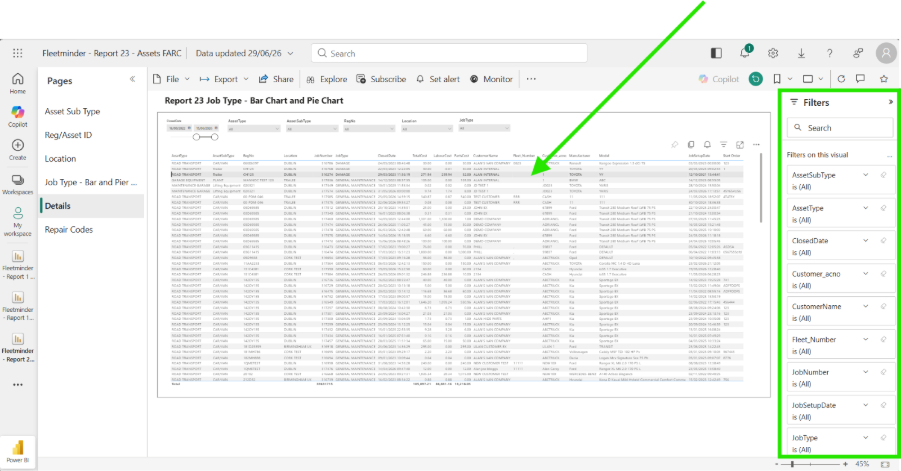Refresh the report visuals
Screen dimensions: 901x471
[841, 79]
